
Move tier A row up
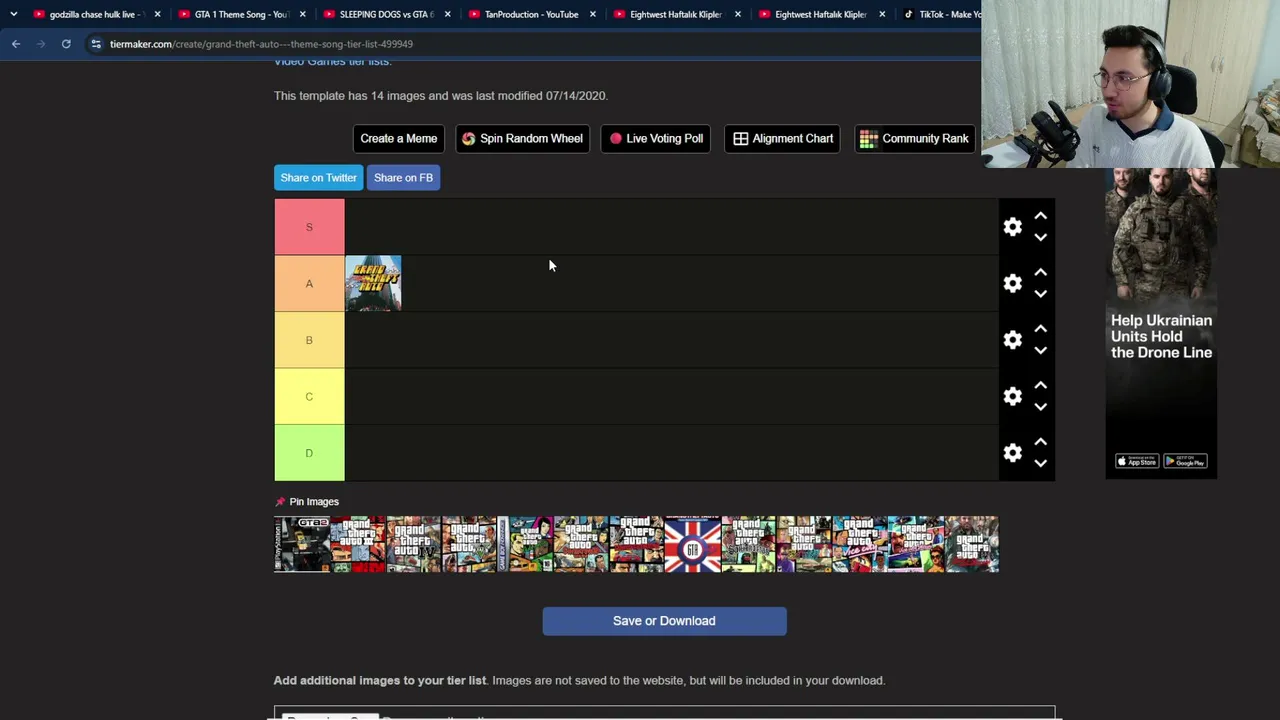coord(1041,273)
